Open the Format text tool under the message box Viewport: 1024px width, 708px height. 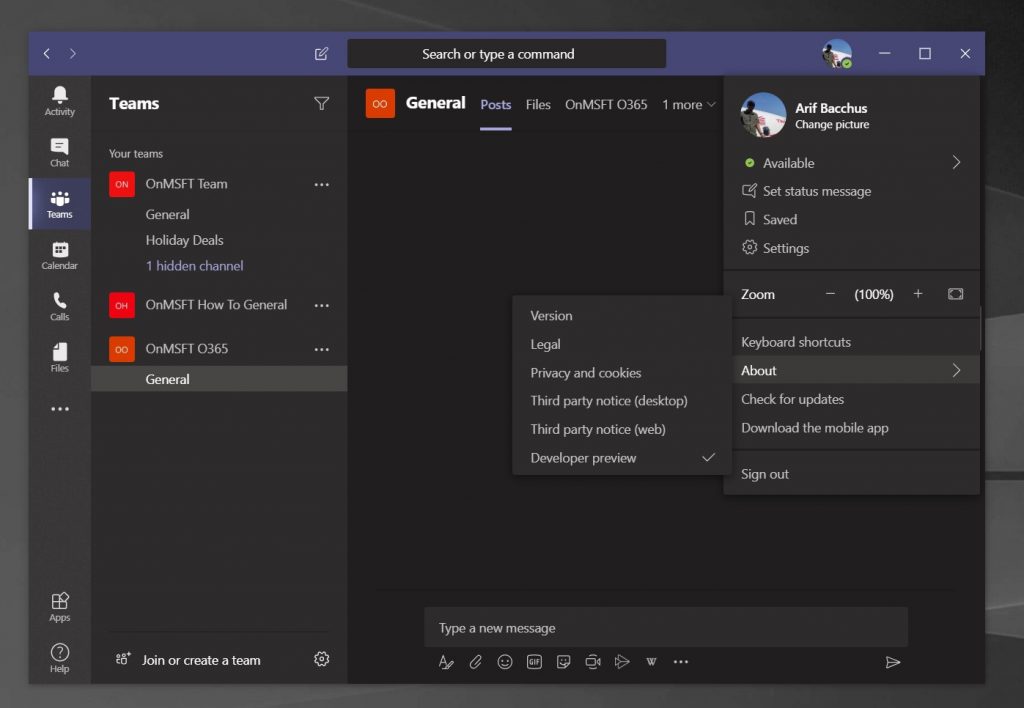pyautogui.click(x=446, y=662)
